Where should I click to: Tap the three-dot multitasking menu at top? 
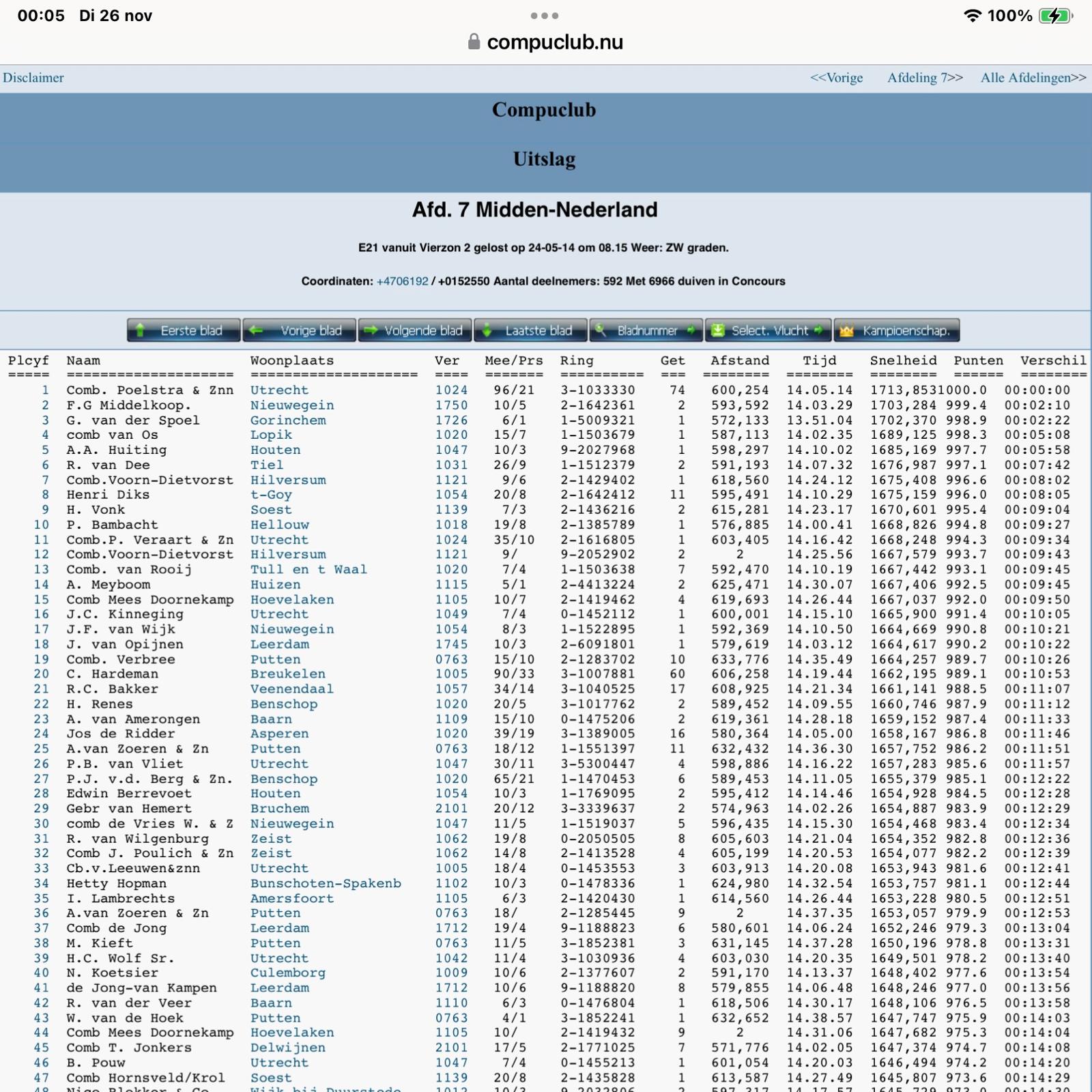click(545, 16)
